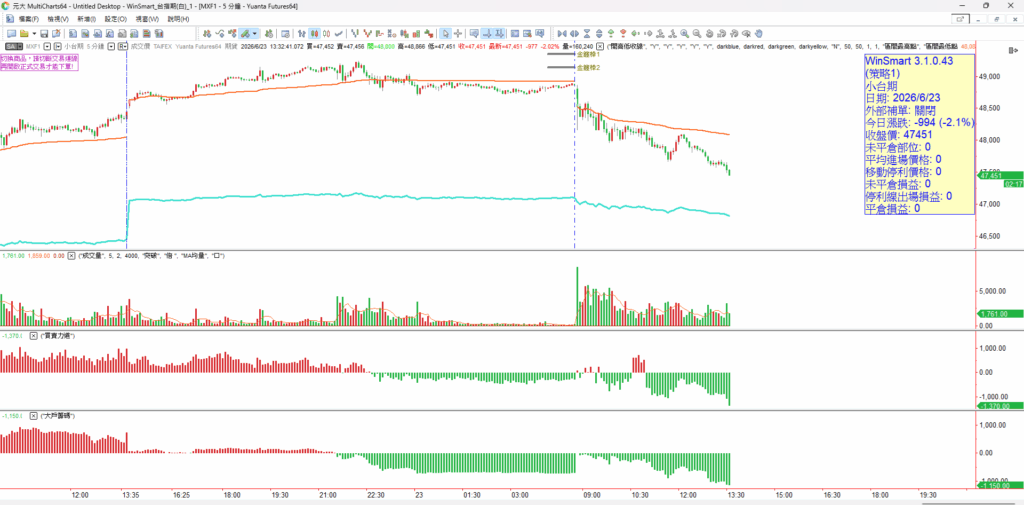Toggle the 大戶籌碼 indicator status box
This screenshot has width=1024, height=505.
point(34,415)
